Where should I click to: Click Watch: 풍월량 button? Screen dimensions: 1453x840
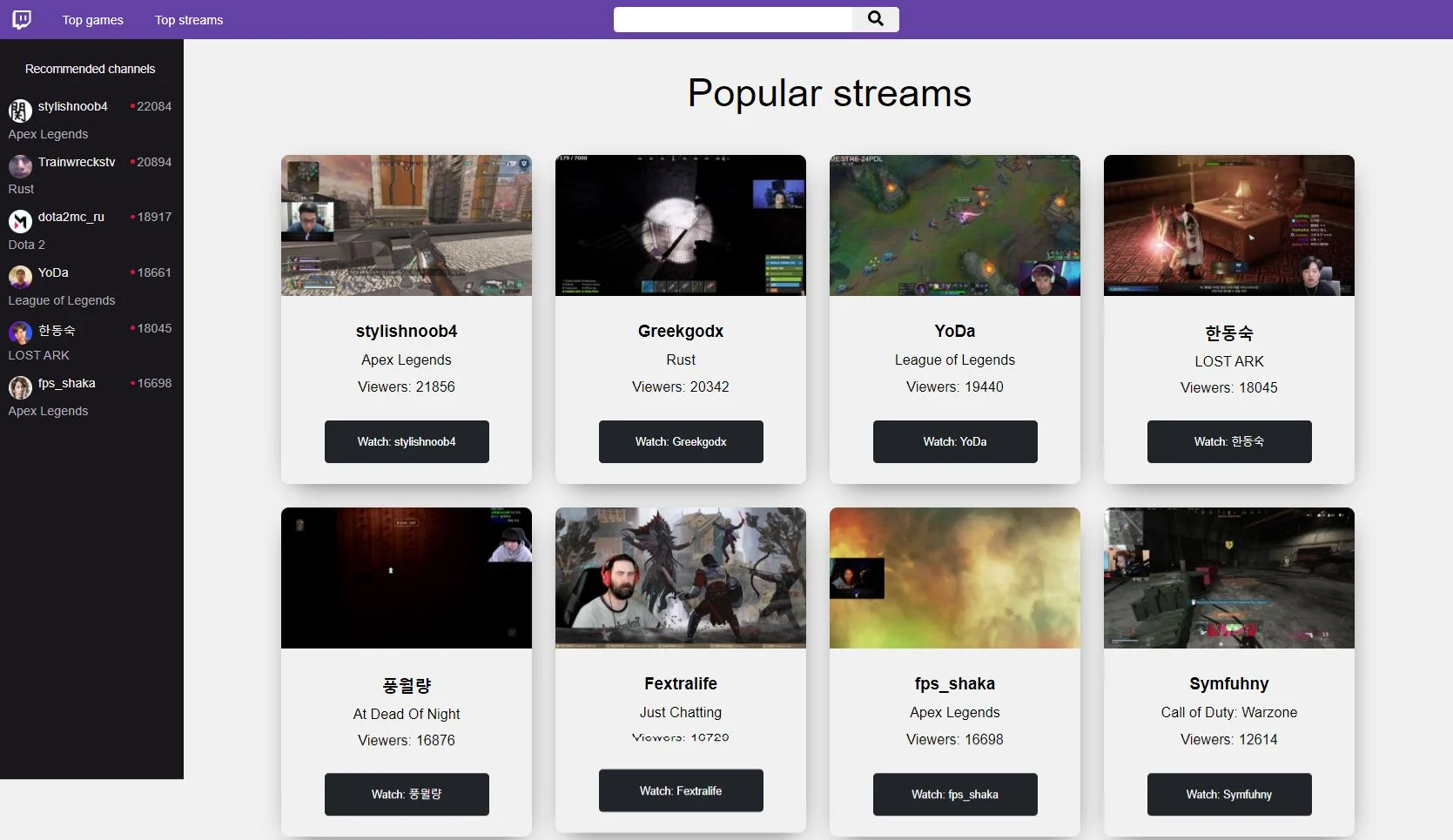tap(407, 794)
